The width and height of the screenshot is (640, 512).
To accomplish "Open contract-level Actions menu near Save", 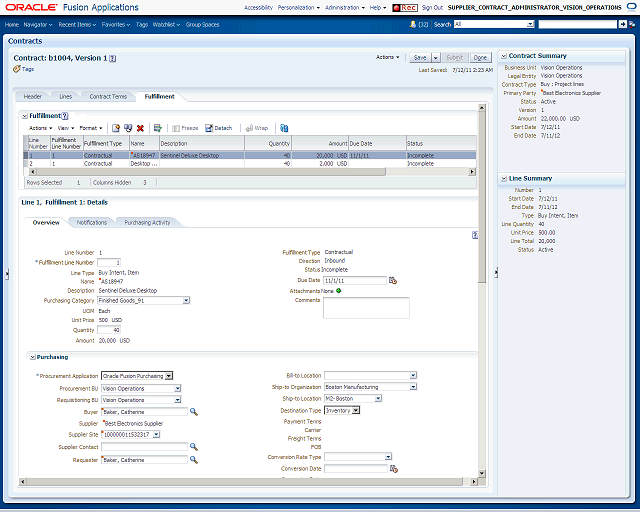I will pyautogui.click(x=387, y=57).
